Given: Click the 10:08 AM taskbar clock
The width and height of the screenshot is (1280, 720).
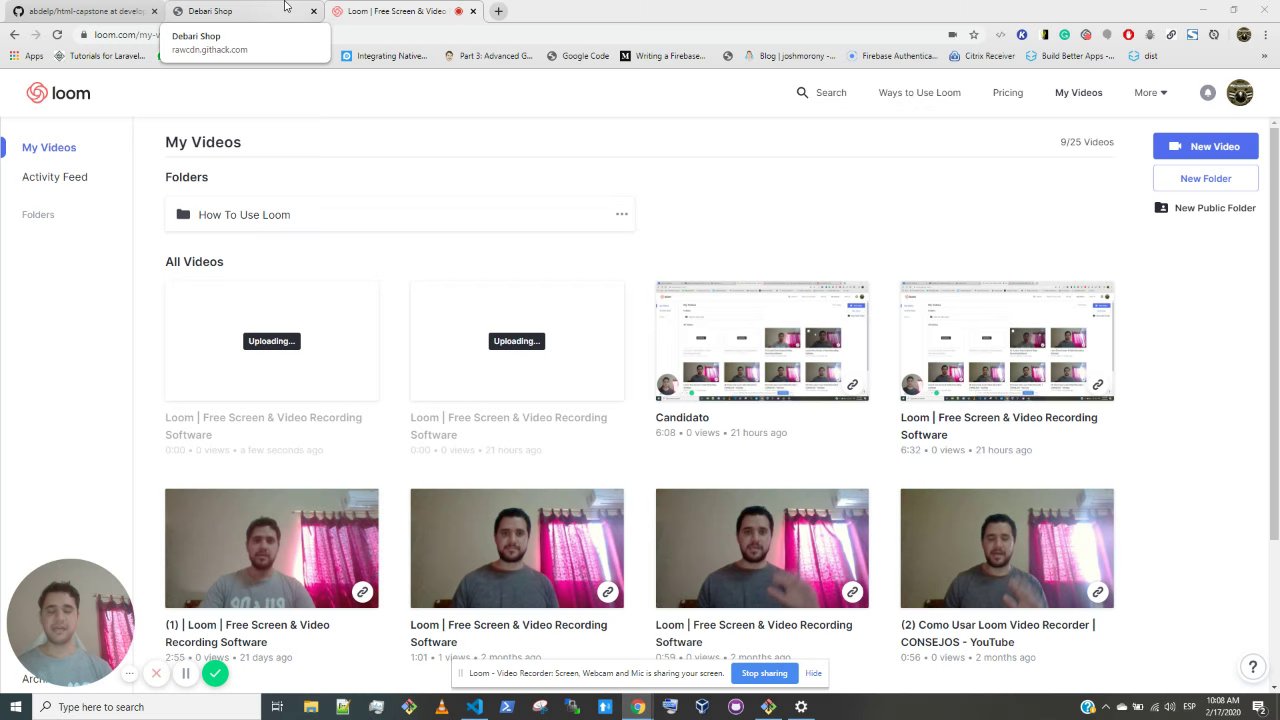Looking at the screenshot, I should (x=1222, y=706).
